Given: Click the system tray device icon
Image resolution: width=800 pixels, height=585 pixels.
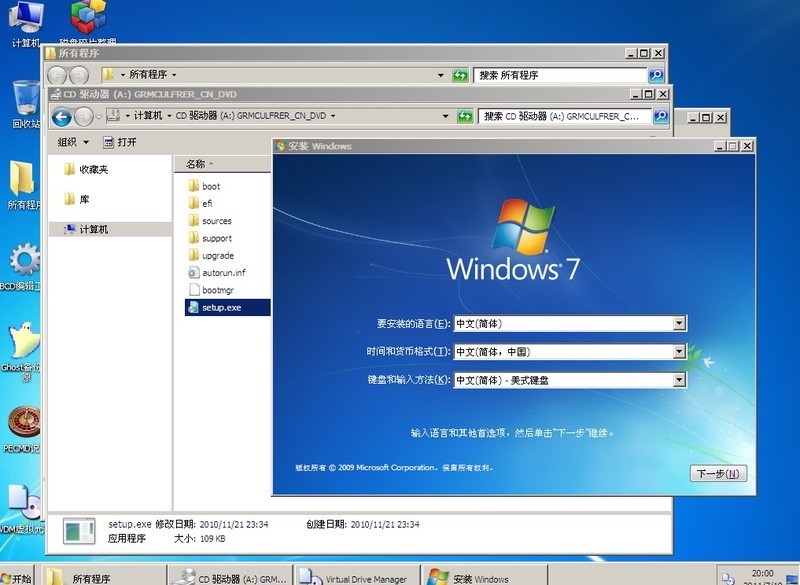Looking at the screenshot, I should pyautogui.click(x=728, y=578).
